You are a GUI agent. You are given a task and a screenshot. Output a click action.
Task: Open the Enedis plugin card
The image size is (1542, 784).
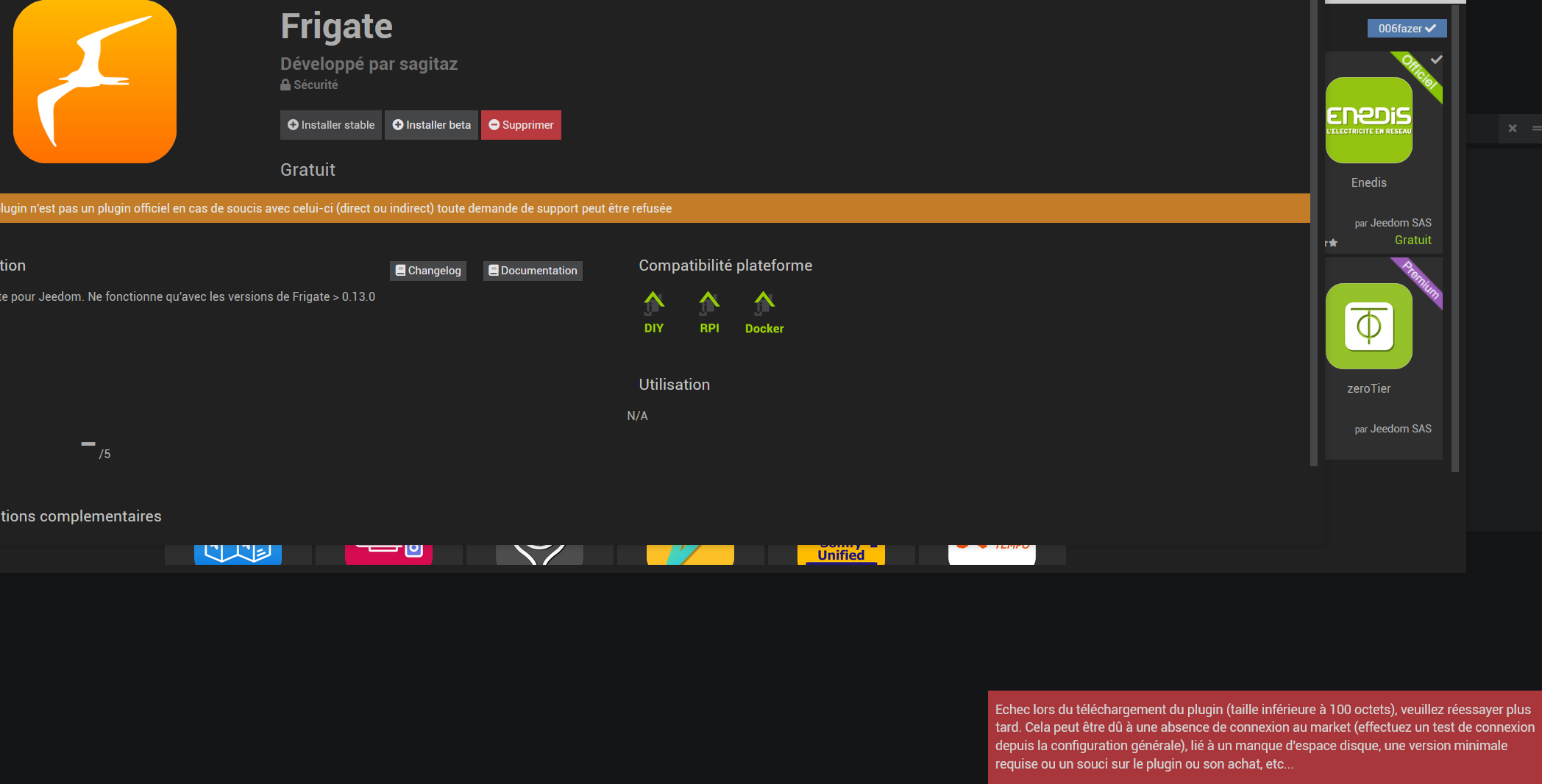1383,152
